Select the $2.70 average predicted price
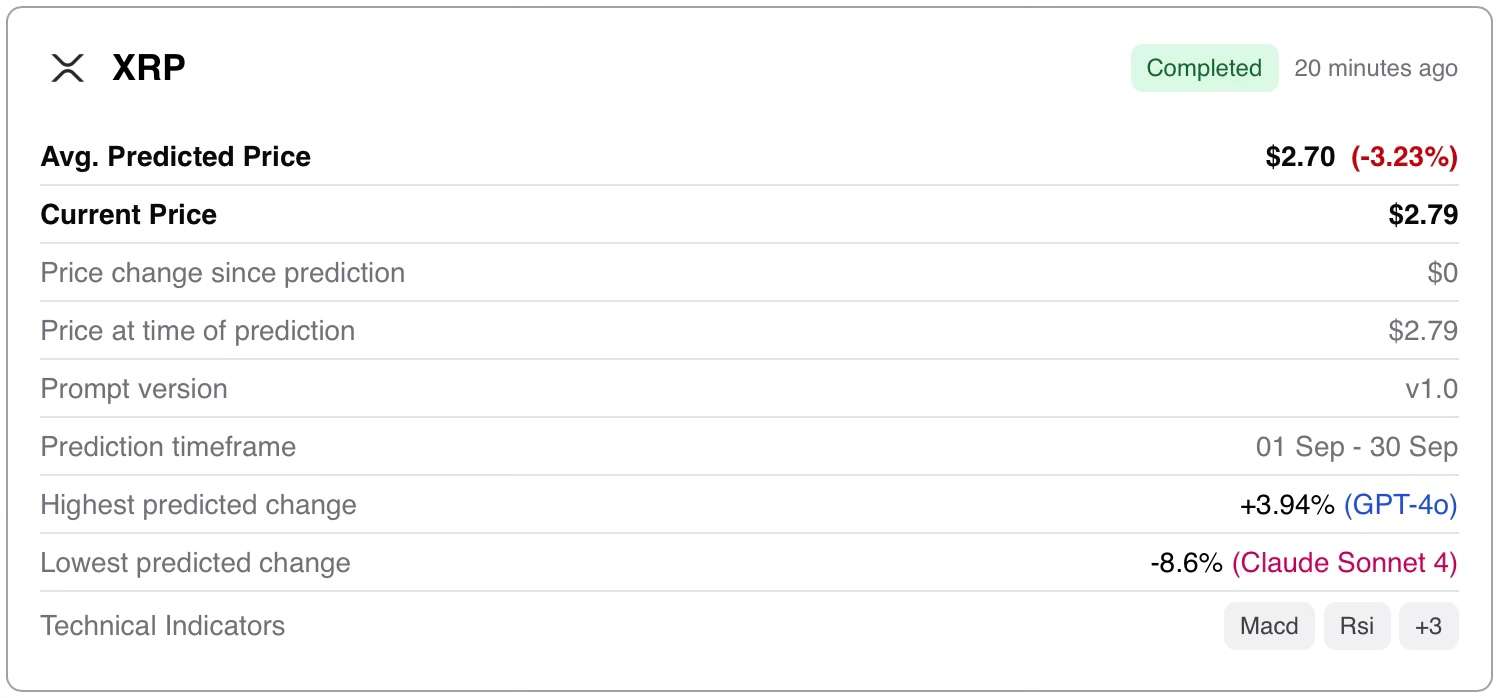Viewport: 1500px width, 698px height. 1299,157
